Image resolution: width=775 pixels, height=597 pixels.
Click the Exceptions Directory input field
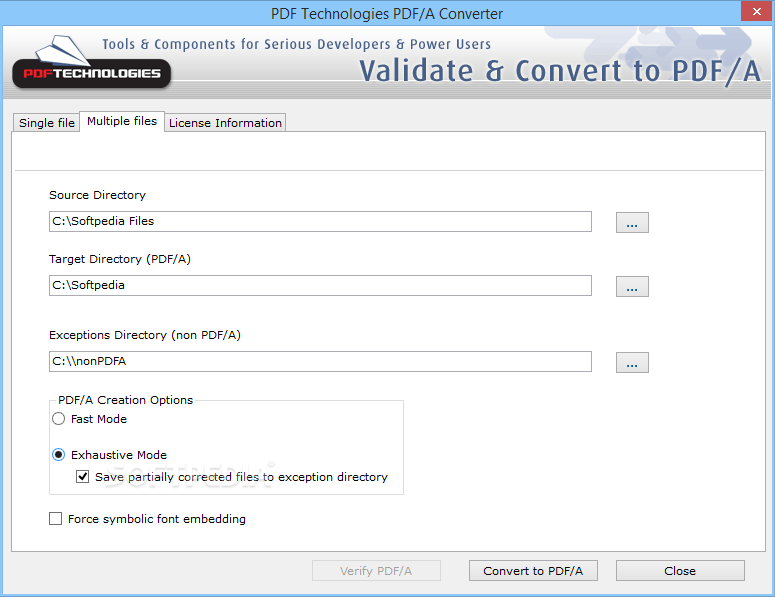[320, 361]
